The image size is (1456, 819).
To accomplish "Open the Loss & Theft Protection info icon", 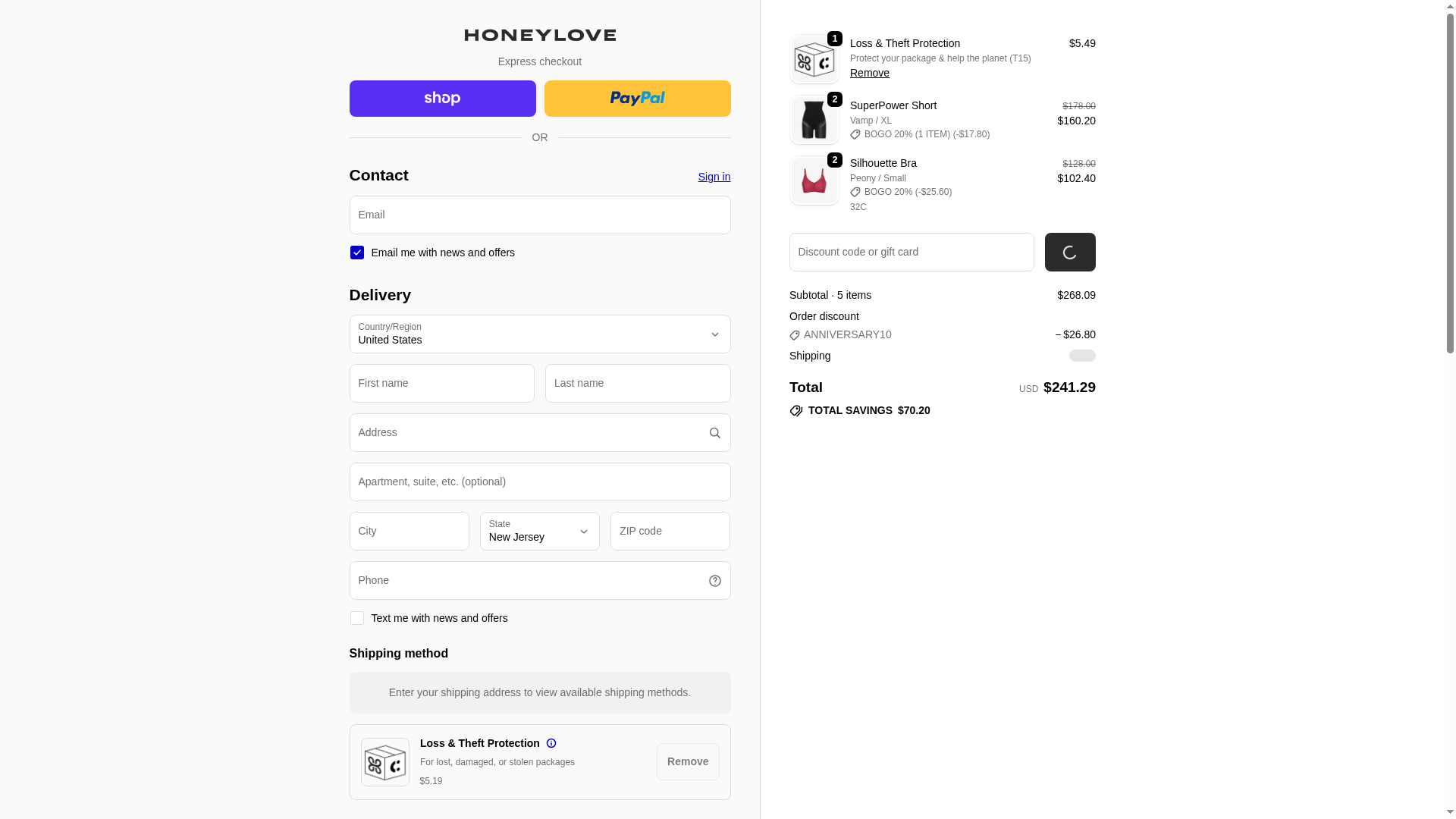I will click(x=551, y=743).
